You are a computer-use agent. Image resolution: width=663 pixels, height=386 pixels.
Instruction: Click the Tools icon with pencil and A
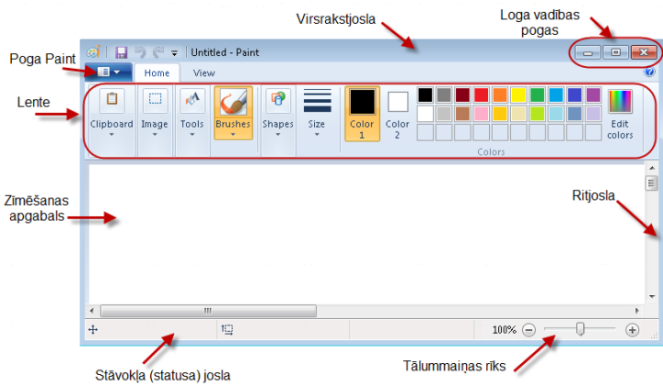coord(192,100)
